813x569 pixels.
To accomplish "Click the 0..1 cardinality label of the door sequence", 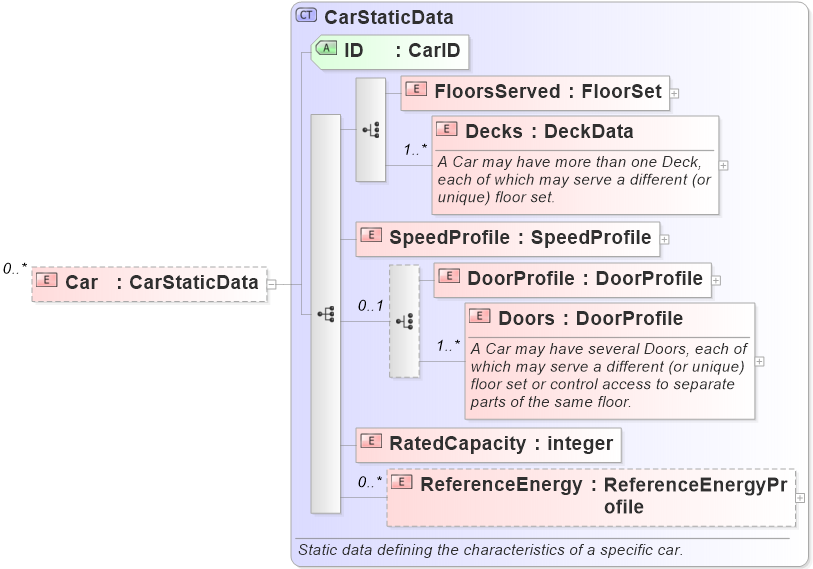I will 371,306.
